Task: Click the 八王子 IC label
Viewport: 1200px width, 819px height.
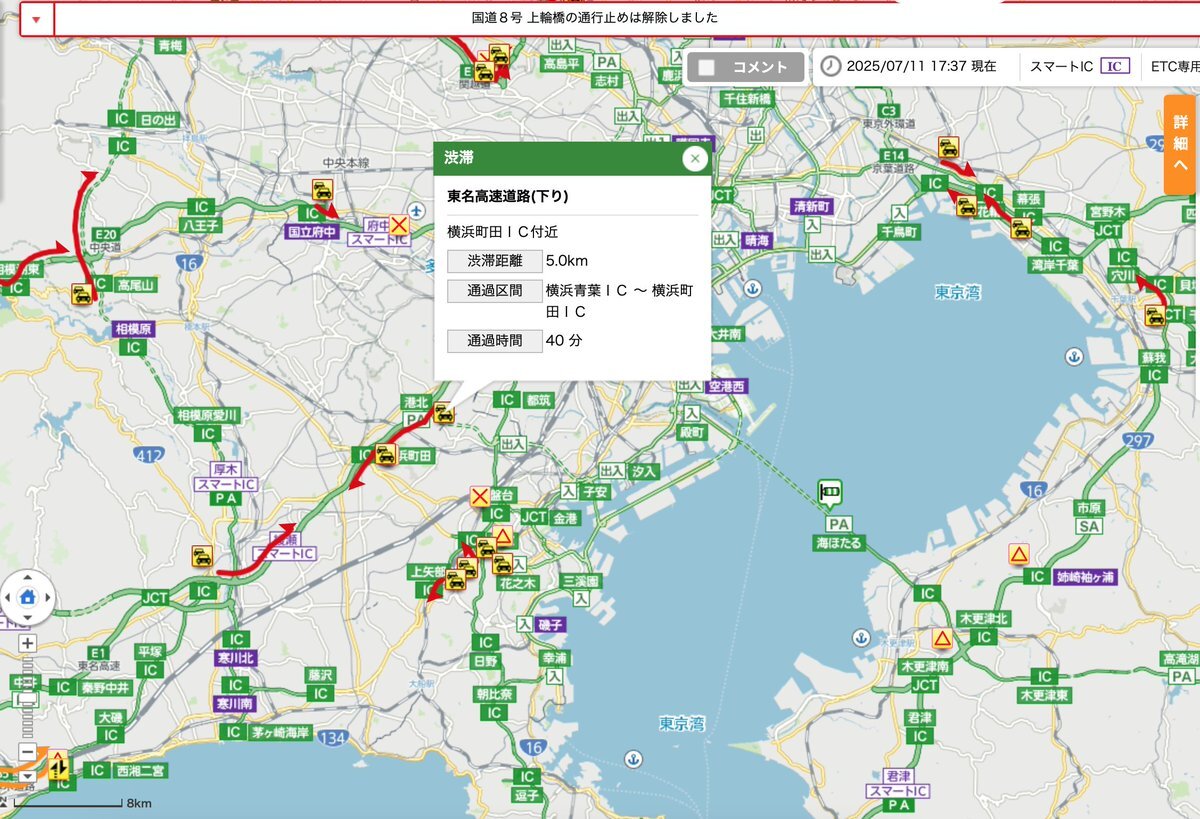Action: 200,226
